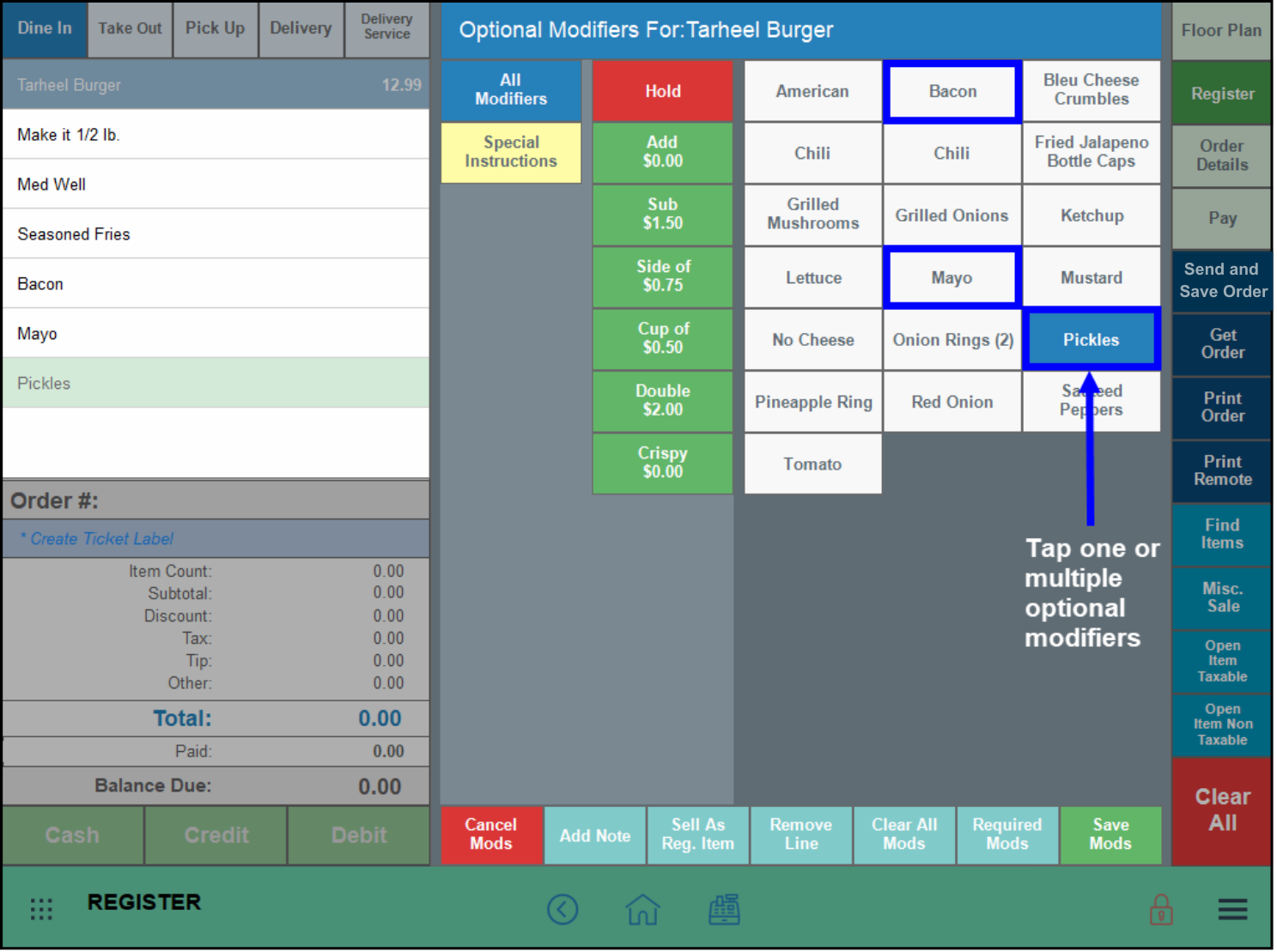Toggle off the Mayo modifier
Image resolution: width=1277 pixels, height=952 pixels.
coord(952,277)
